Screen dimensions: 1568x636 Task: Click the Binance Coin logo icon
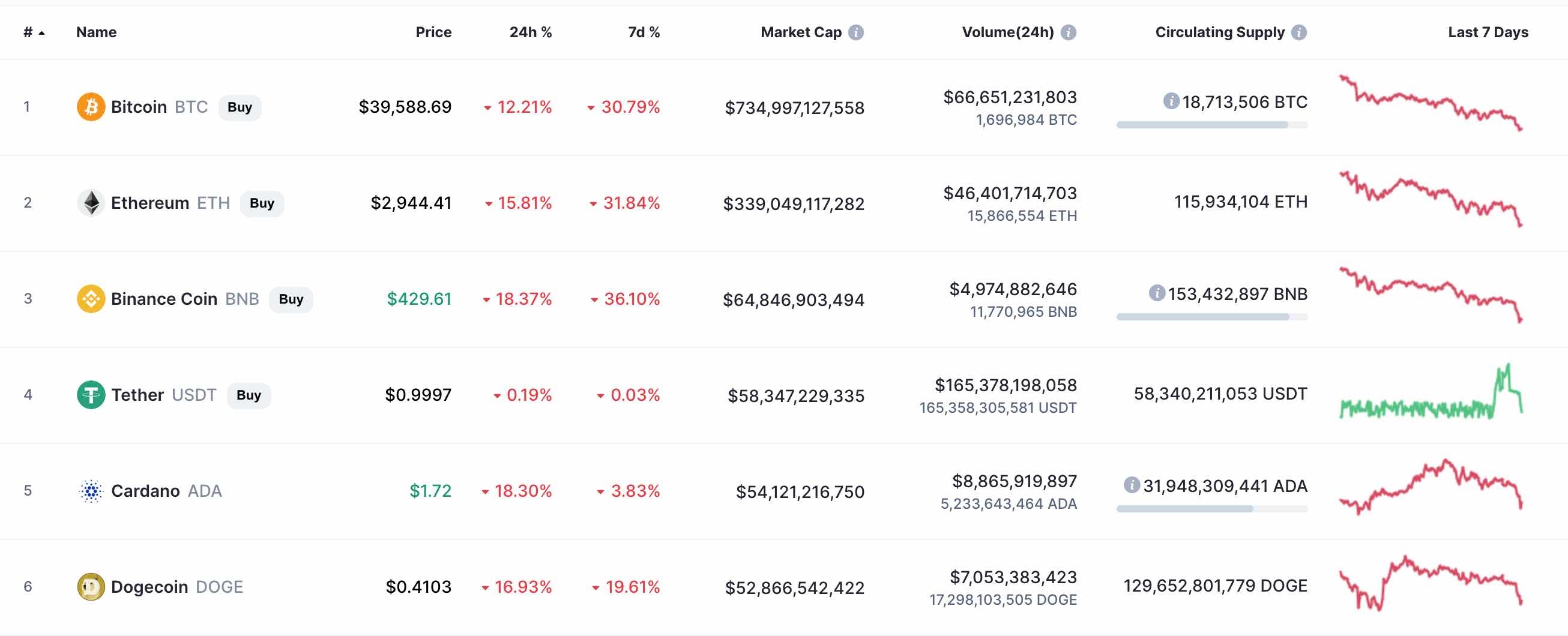point(91,299)
